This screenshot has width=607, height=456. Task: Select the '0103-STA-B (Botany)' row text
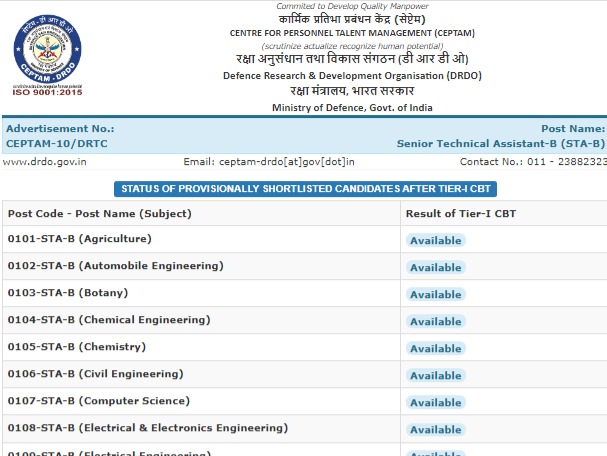point(68,293)
